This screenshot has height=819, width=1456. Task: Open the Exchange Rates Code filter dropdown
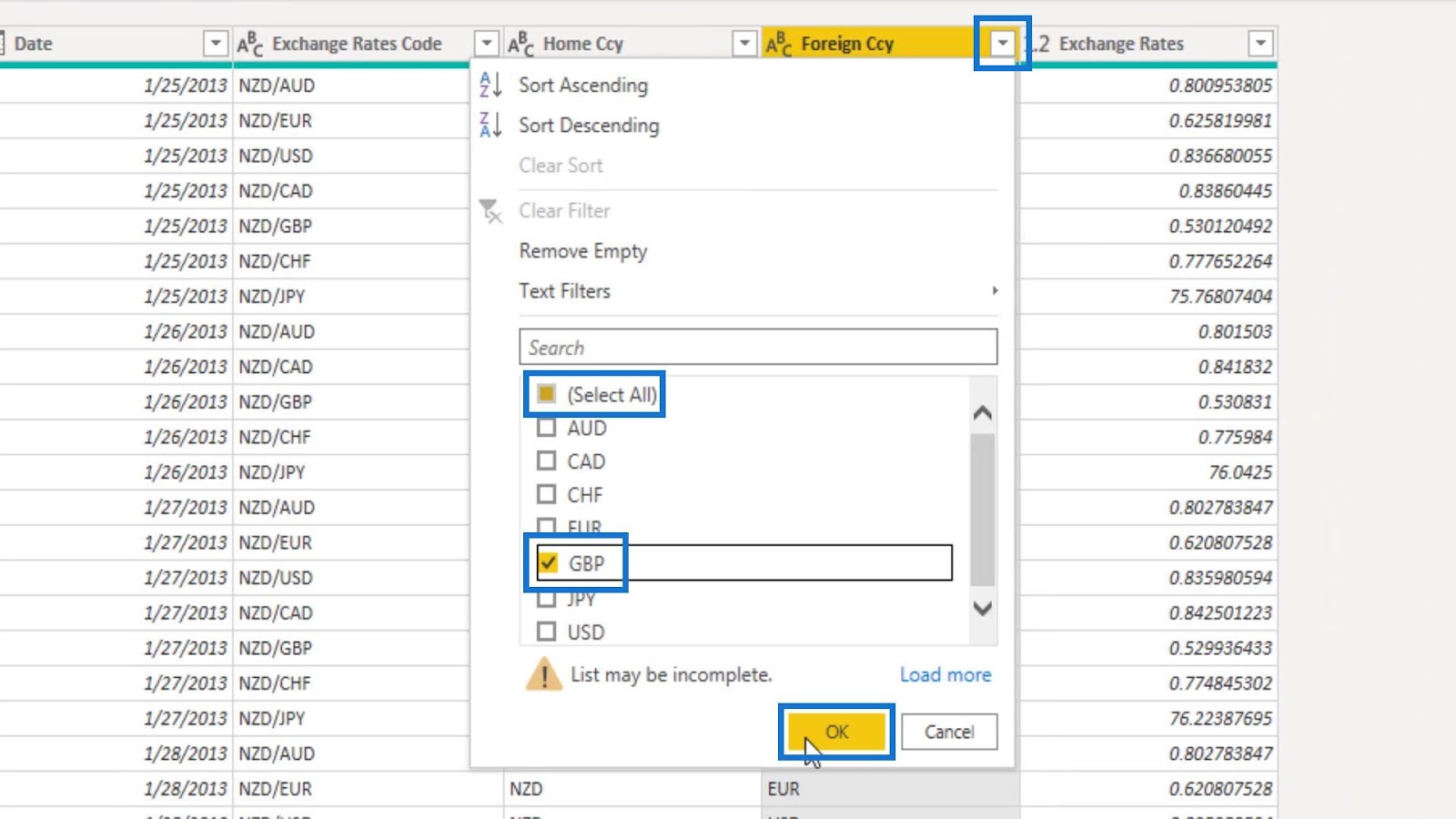(487, 43)
